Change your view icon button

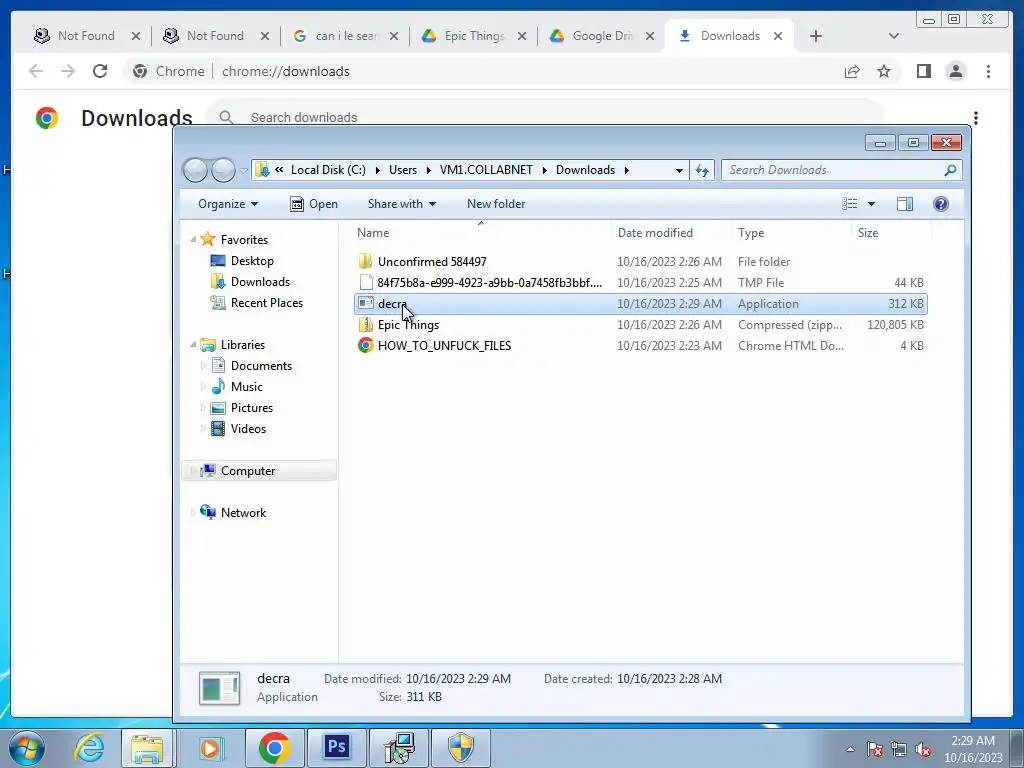tap(850, 204)
